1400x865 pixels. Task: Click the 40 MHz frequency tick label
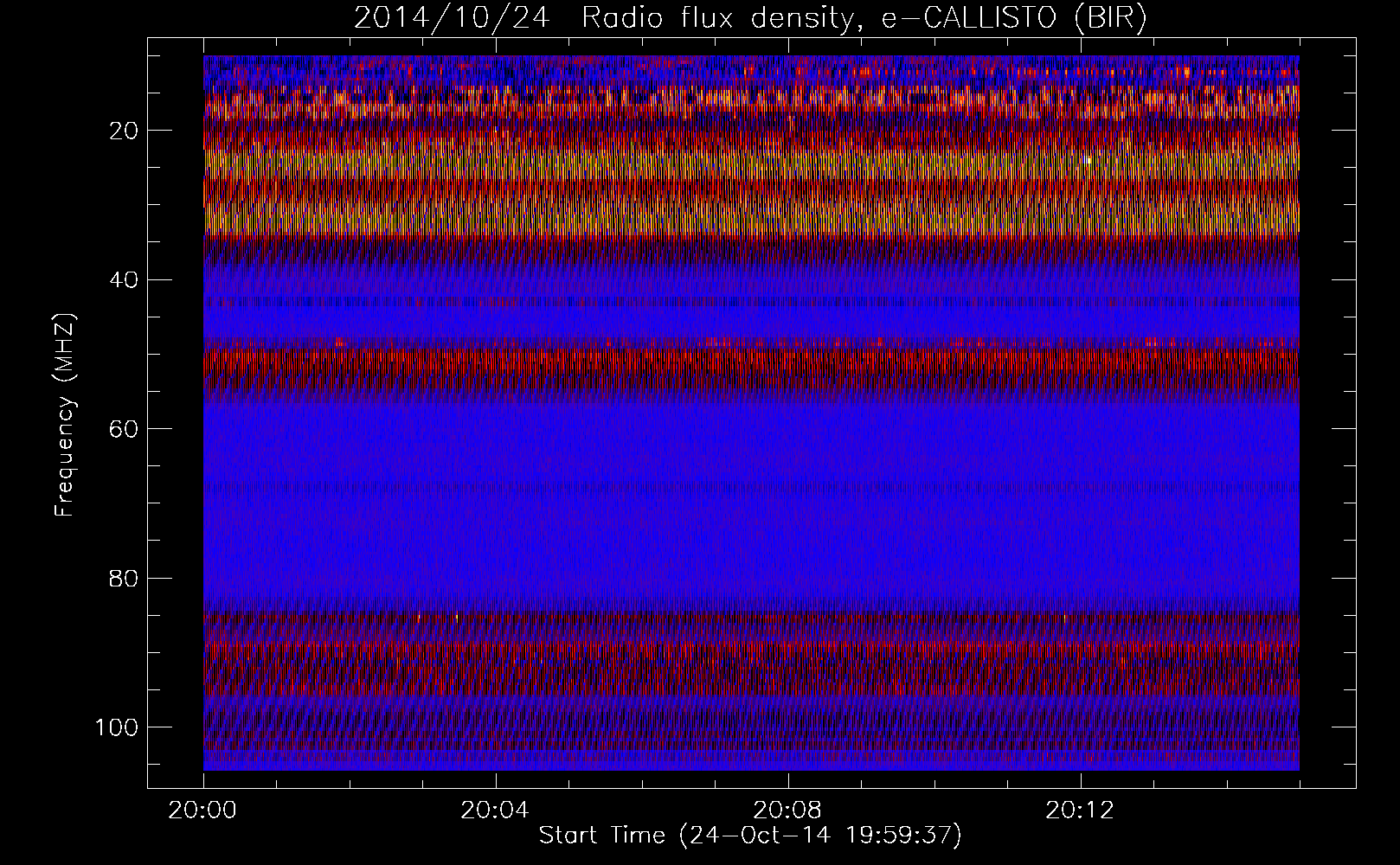[124, 279]
